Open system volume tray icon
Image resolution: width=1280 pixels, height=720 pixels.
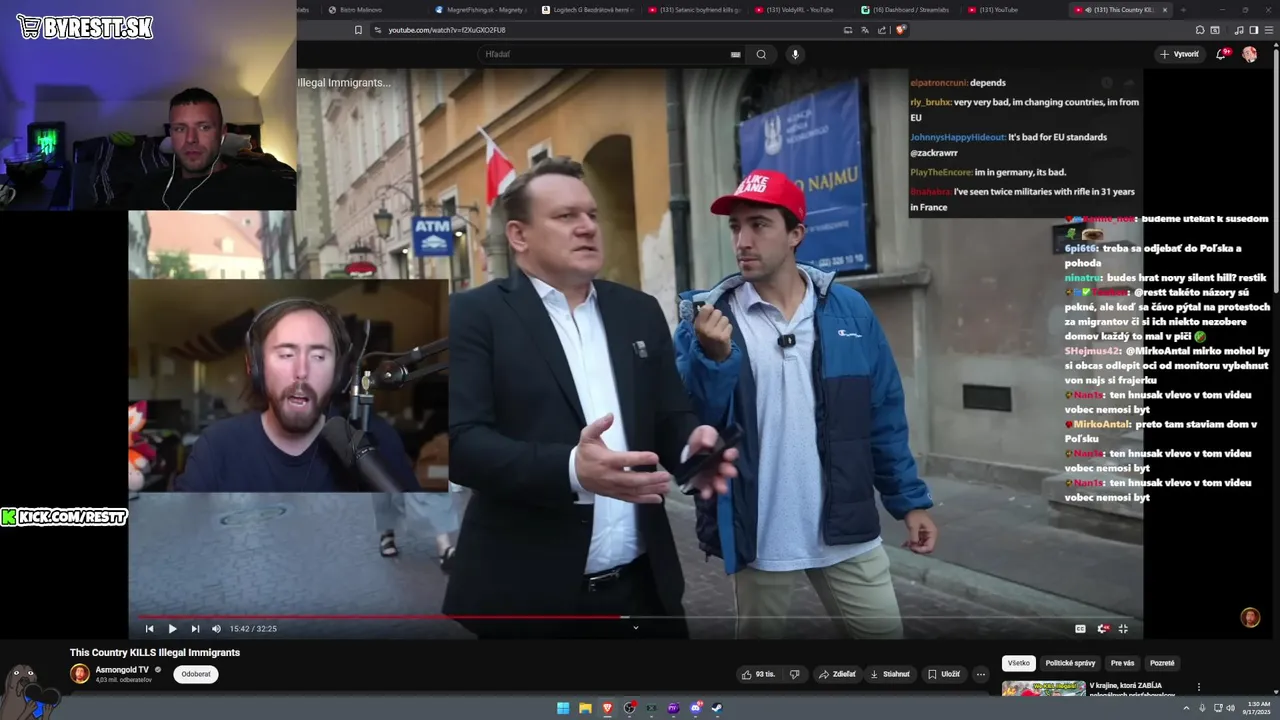[1230, 708]
